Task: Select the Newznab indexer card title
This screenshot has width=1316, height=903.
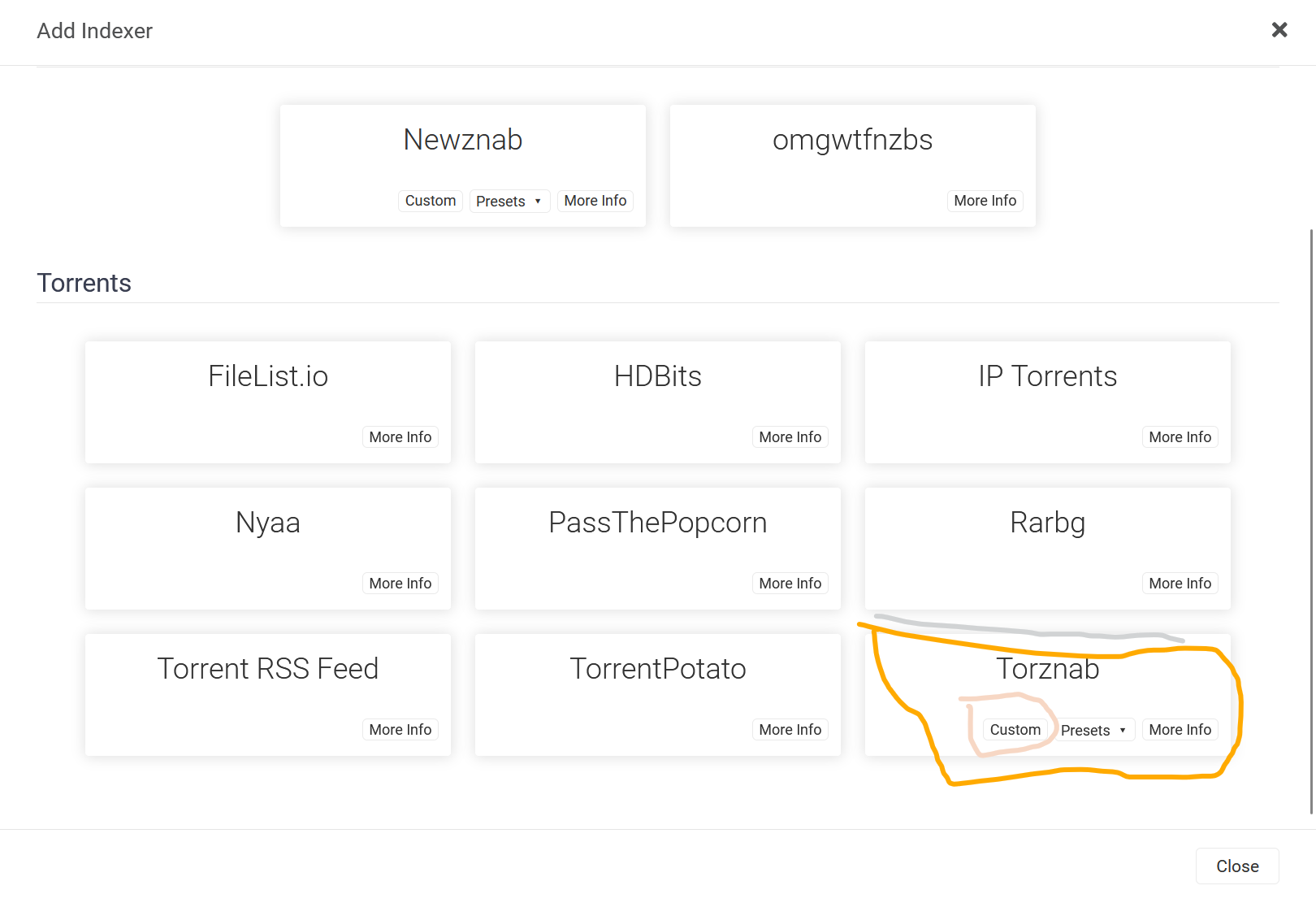Action: pos(463,140)
